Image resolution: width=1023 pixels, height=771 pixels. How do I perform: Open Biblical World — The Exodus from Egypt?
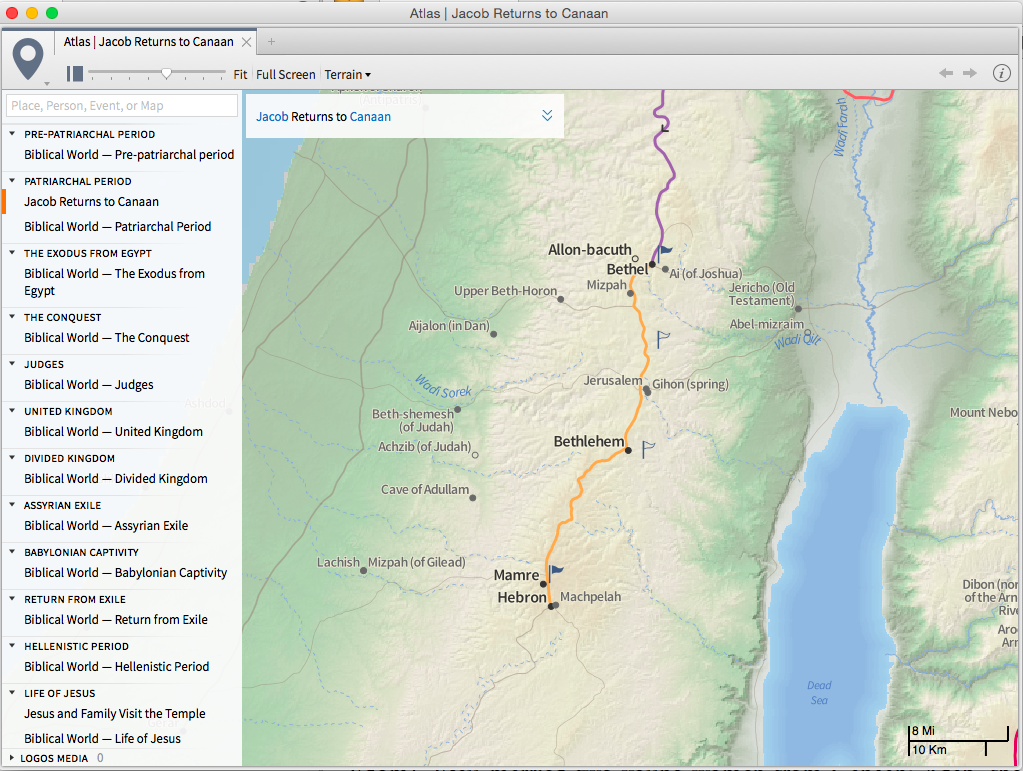pos(114,282)
